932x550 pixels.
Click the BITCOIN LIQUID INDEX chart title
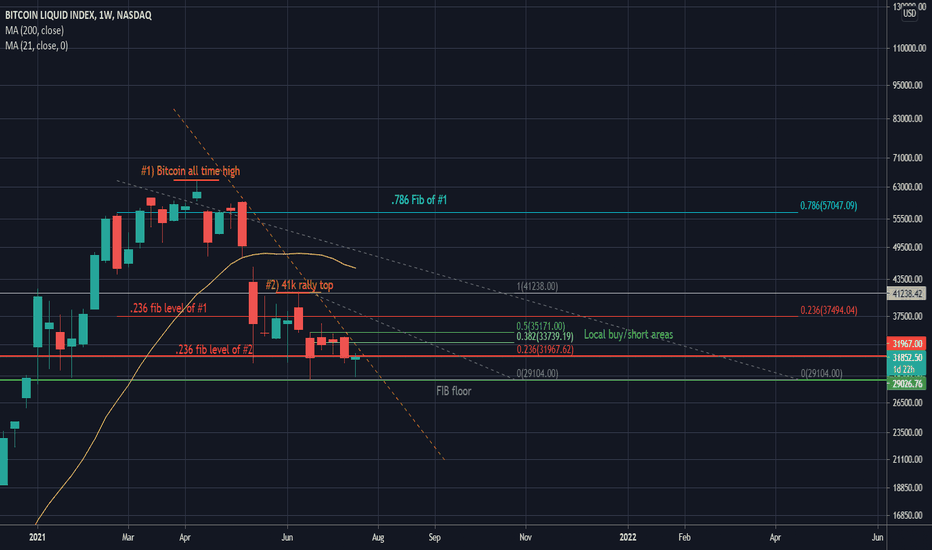(x=78, y=15)
